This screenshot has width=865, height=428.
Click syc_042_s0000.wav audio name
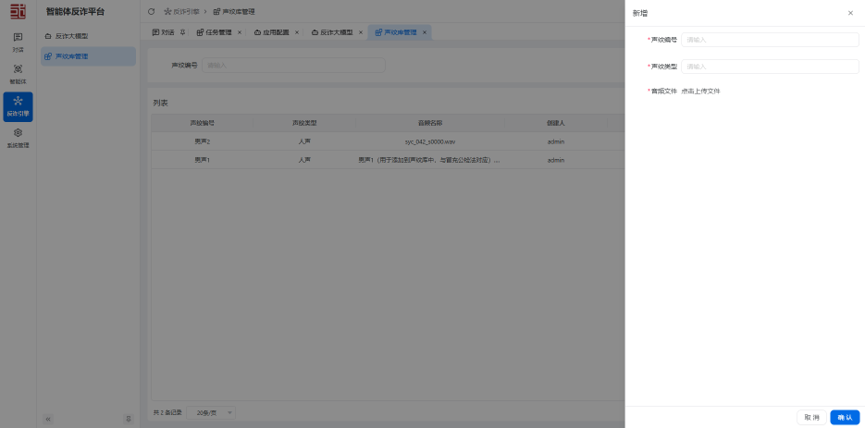[x=430, y=142]
